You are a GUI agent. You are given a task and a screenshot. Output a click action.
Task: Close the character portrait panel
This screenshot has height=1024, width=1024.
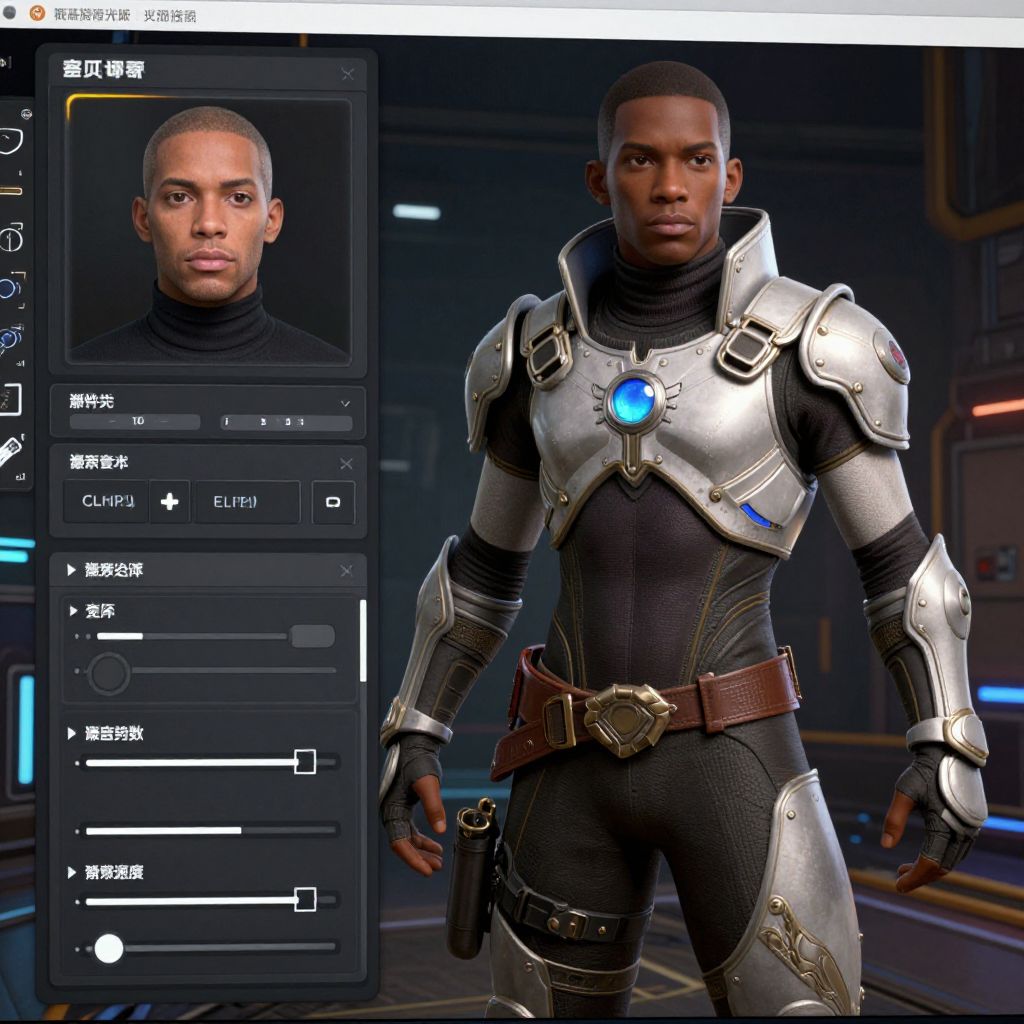pyautogui.click(x=347, y=73)
